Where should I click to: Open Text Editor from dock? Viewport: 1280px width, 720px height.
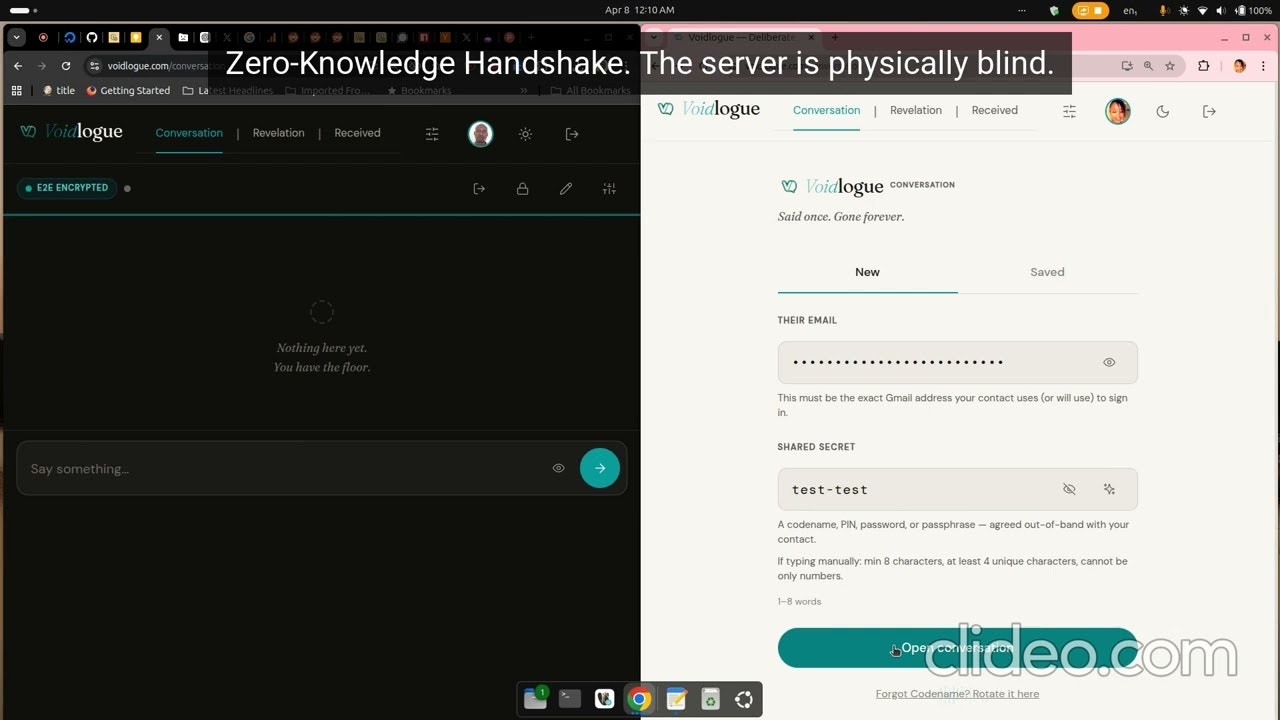676,699
